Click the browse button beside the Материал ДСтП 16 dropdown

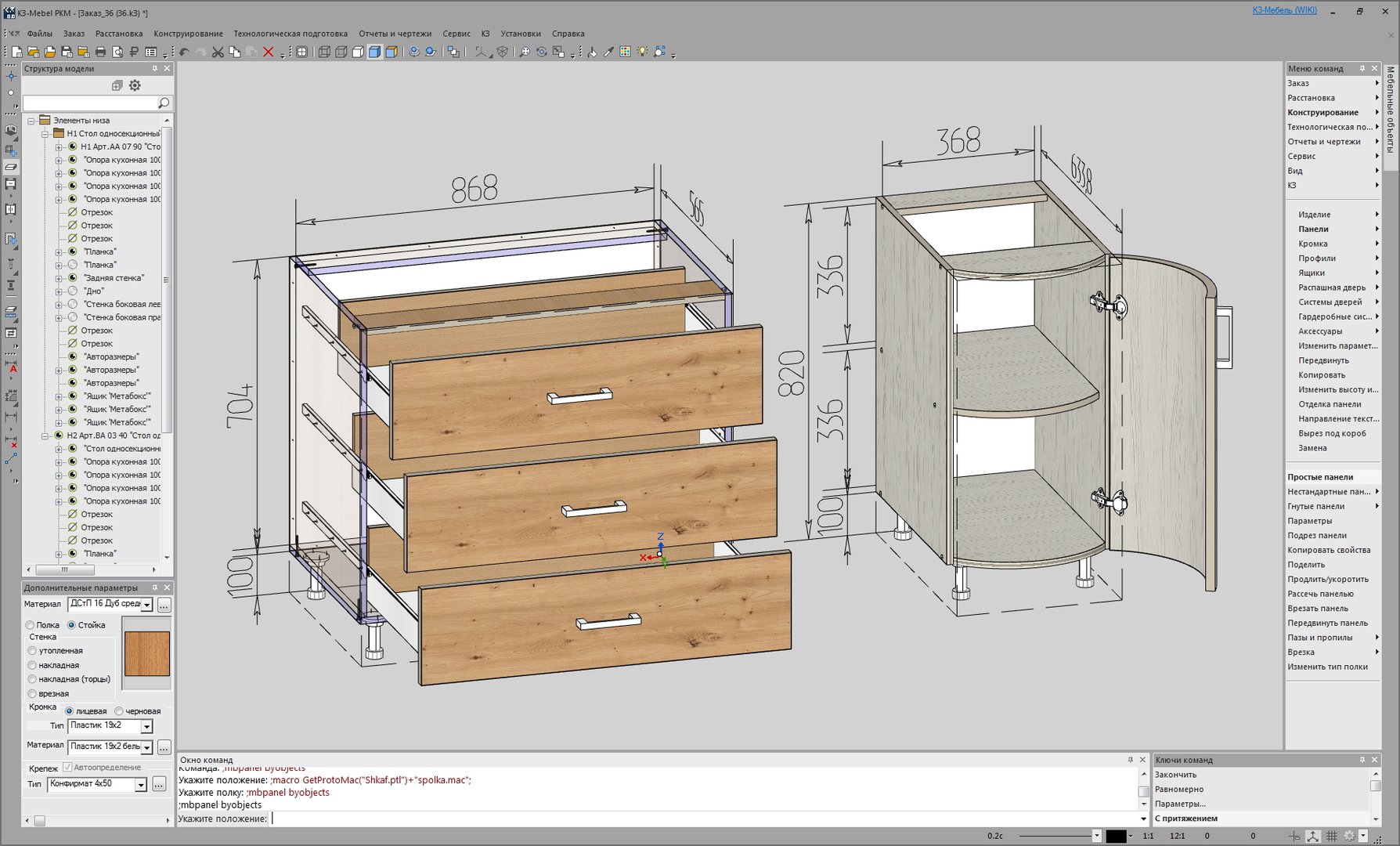pos(164,605)
